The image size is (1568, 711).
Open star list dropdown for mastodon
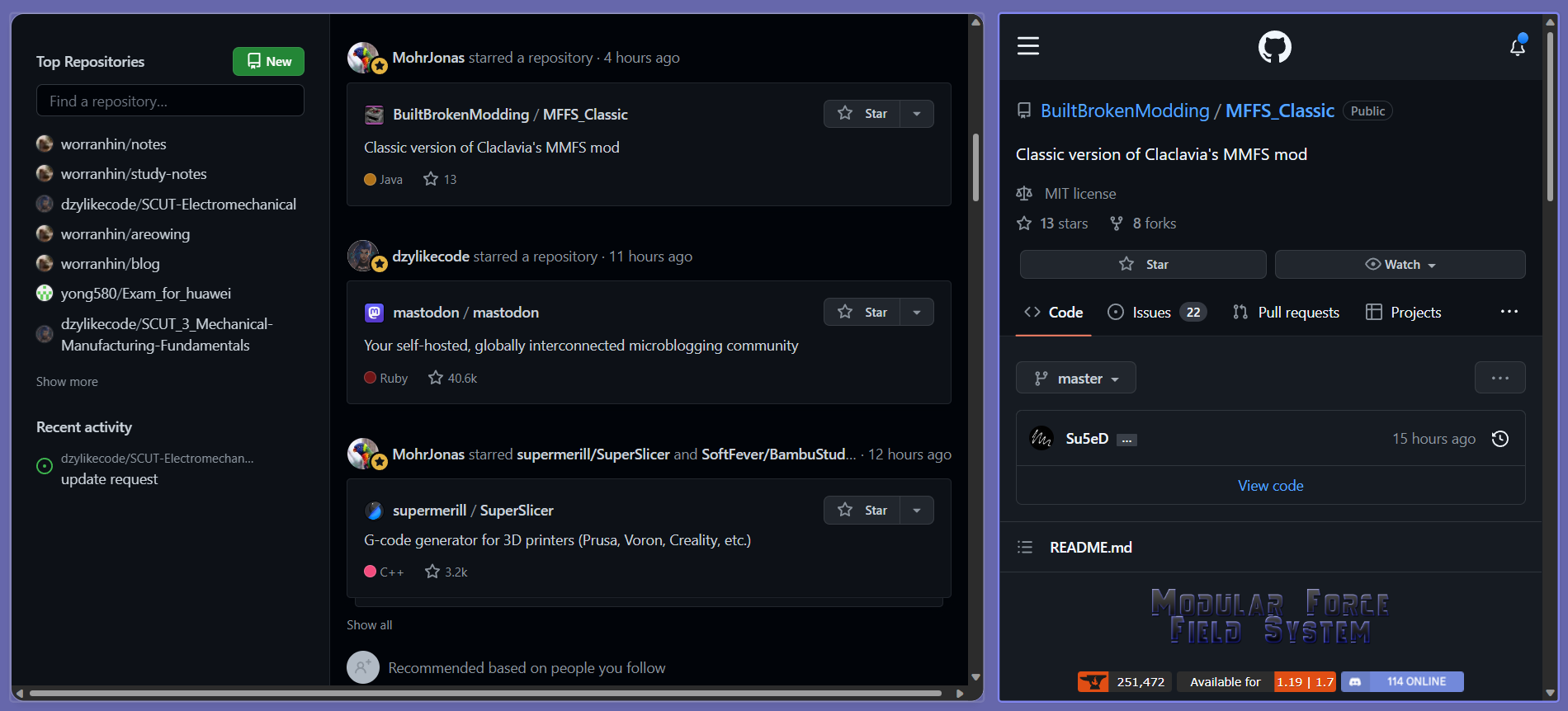click(917, 312)
